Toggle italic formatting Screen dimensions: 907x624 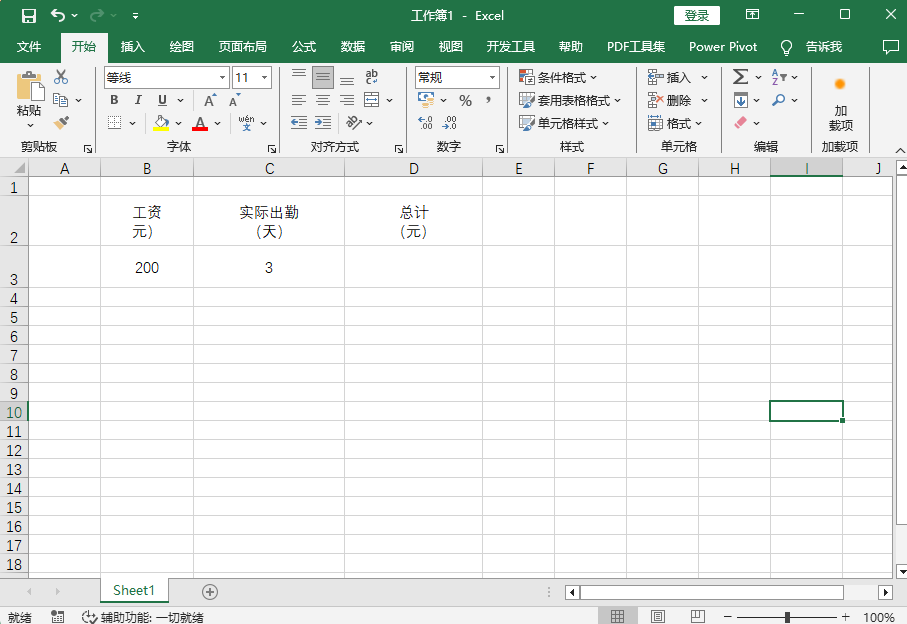pyautogui.click(x=138, y=100)
